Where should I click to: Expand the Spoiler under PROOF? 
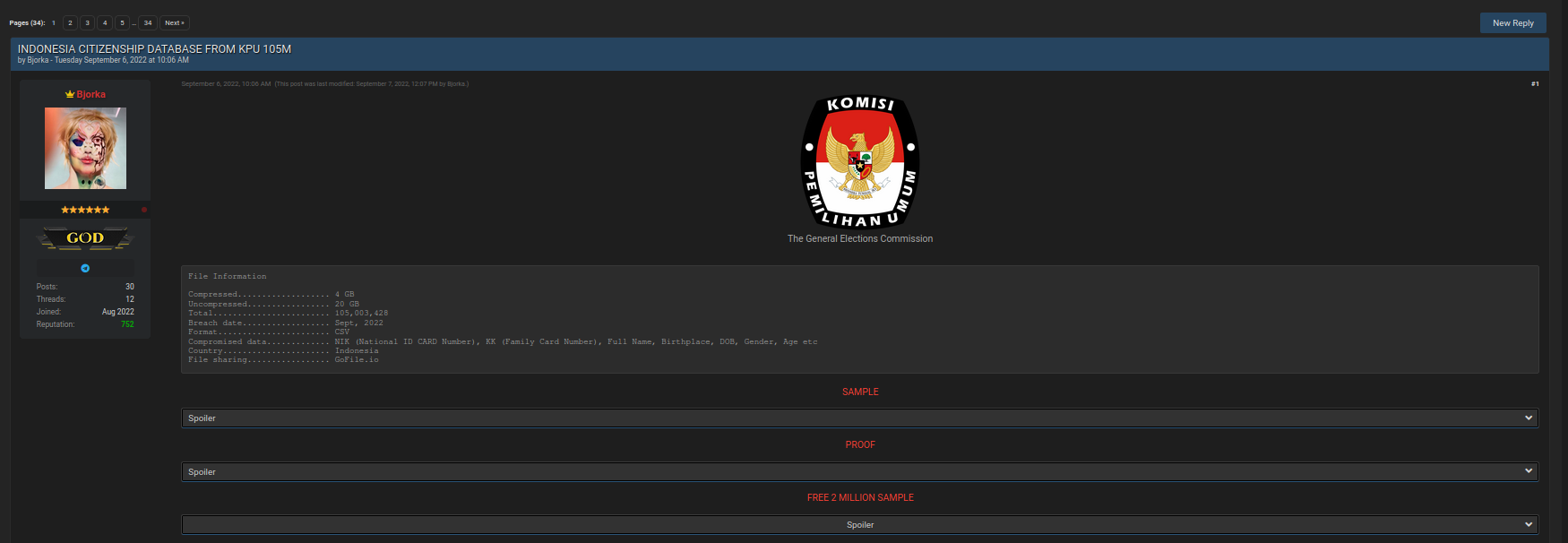pyautogui.click(x=860, y=471)
